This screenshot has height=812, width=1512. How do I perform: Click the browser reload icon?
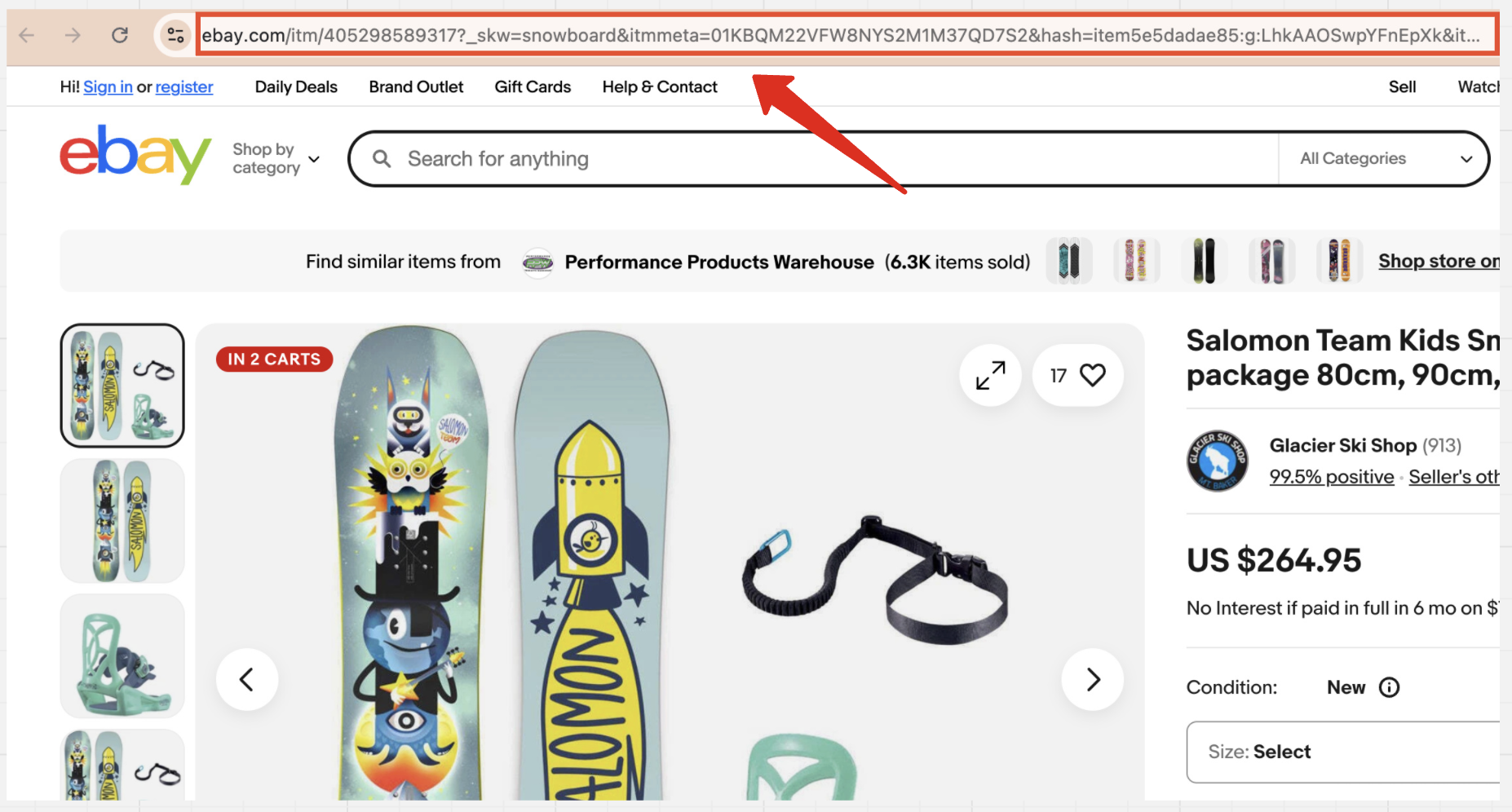[120, 35]
